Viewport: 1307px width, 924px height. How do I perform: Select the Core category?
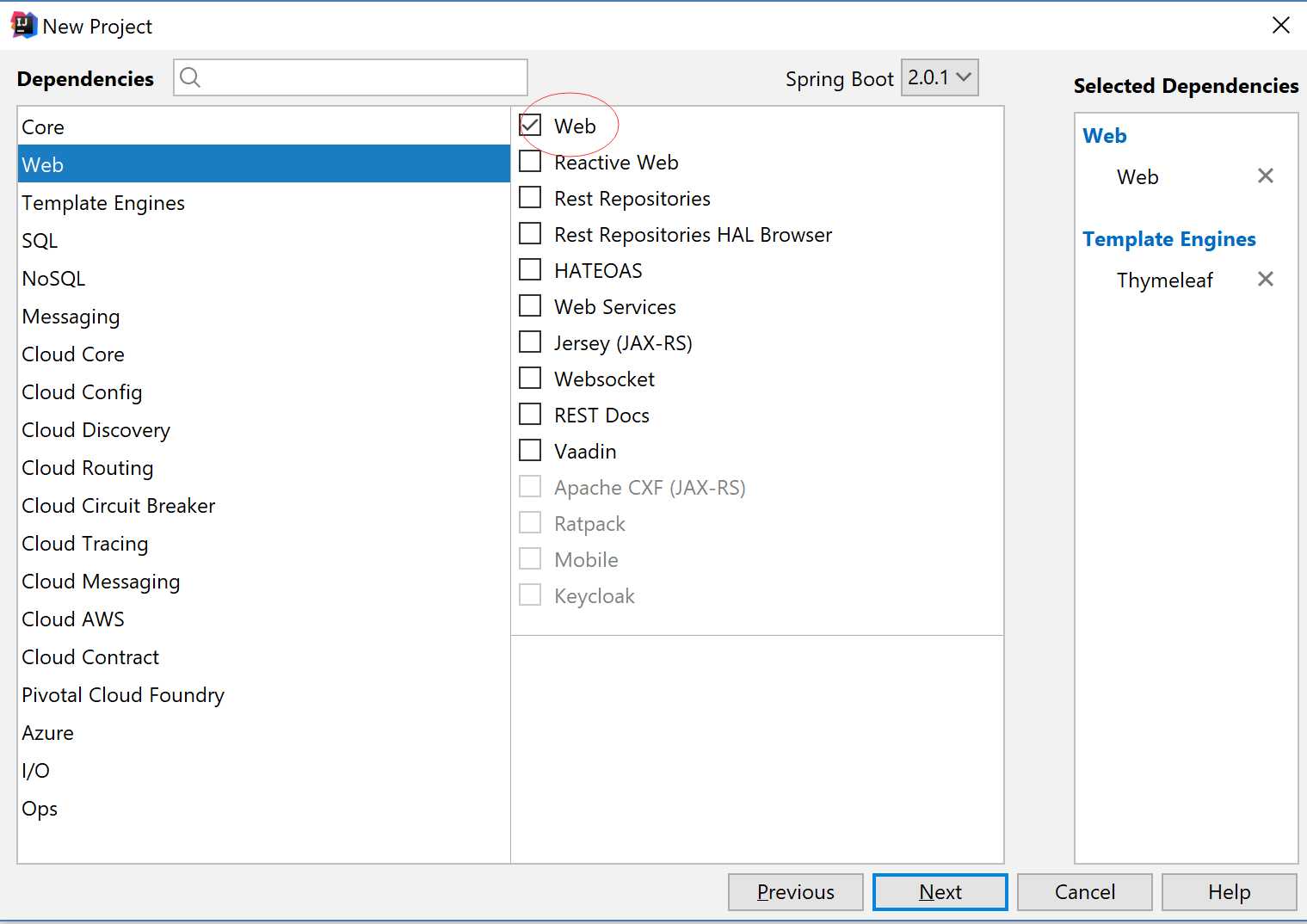pyautogui.click(x=263, y=126)
